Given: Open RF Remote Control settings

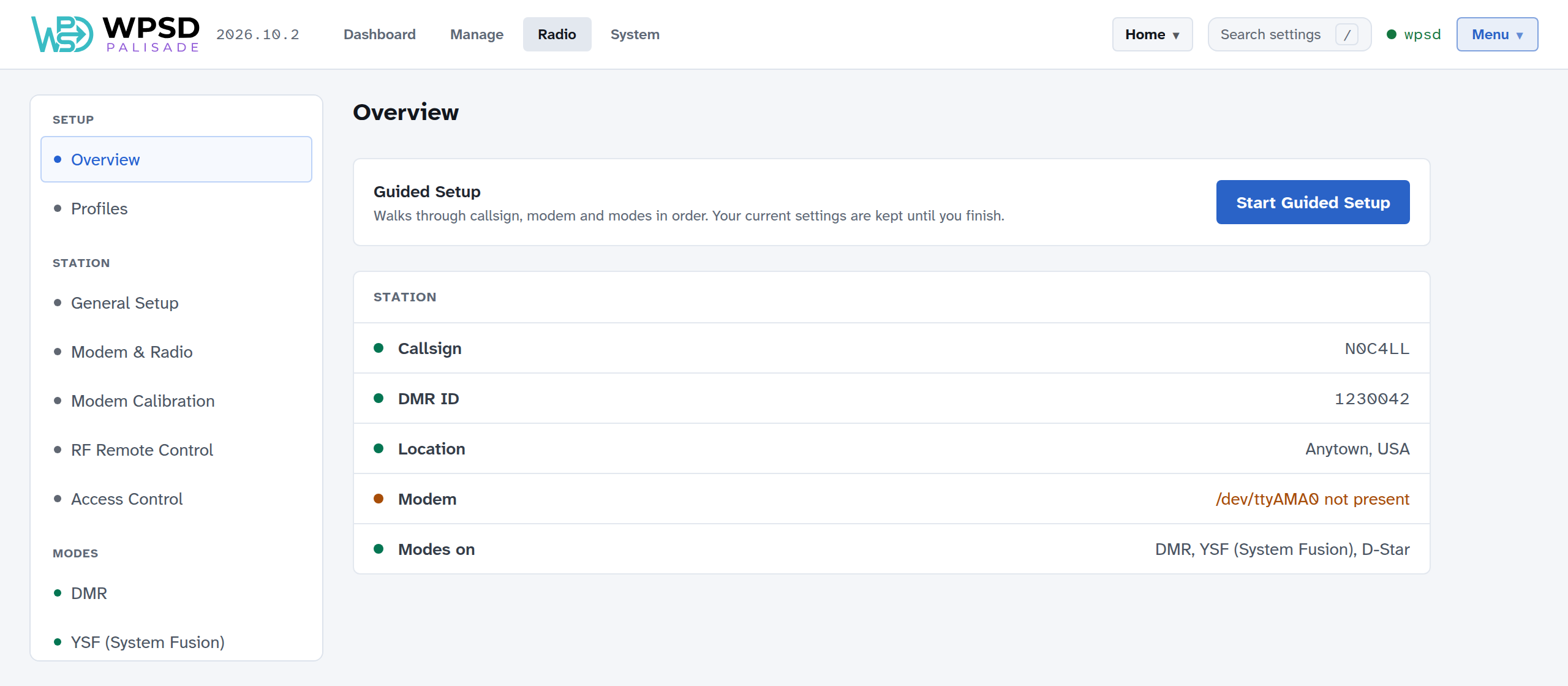Looking at the screenshot, I should pos(176,450).
